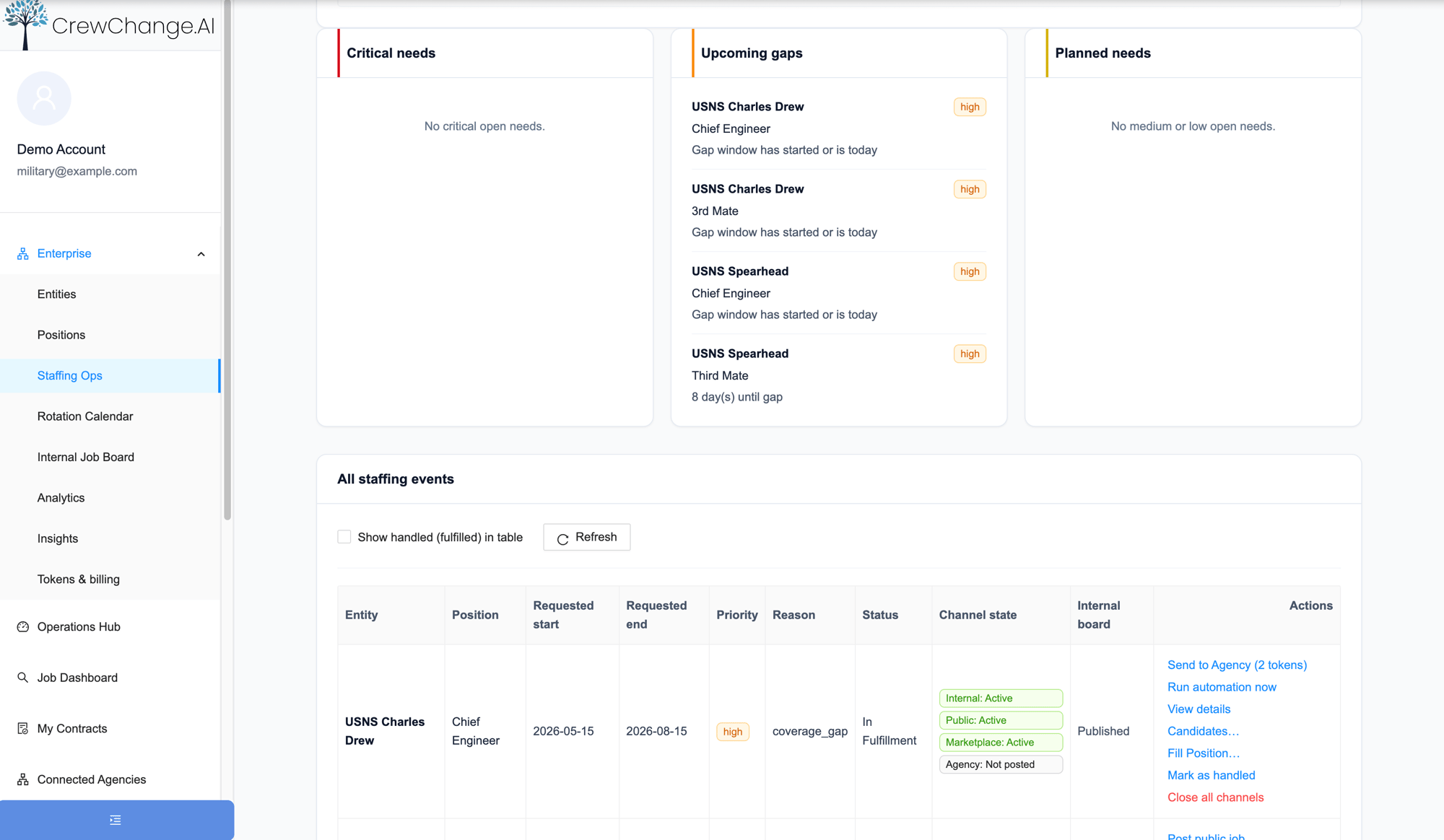Select the USNS Spearhead Third Mate gap card
This screenshot has height=840, width=1444.
838,375
